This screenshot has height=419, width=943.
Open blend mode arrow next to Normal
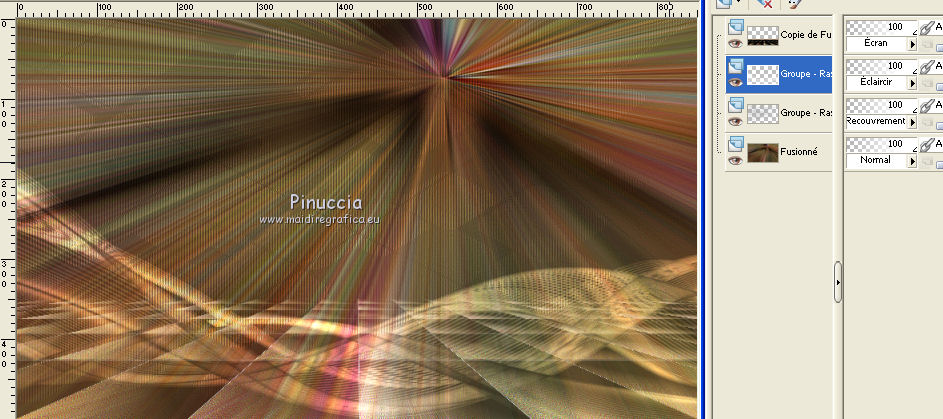click(x=912, y=162)
